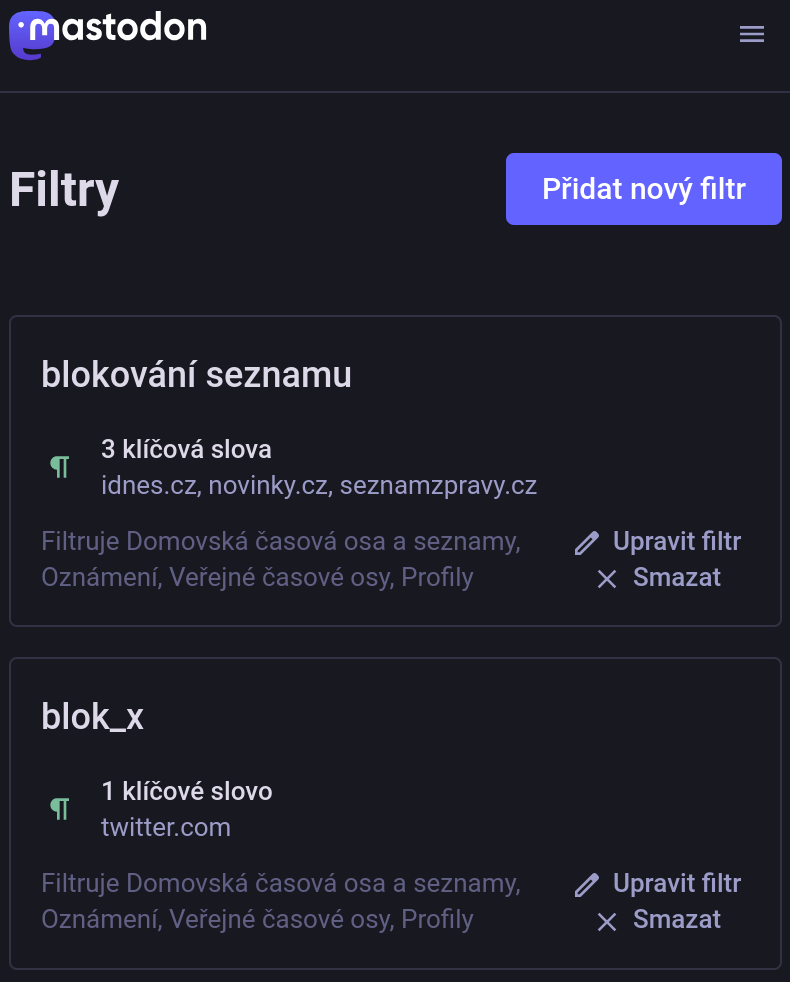790x982 pixels.
Task: Click the twitter.com keyword text
Action: pos(166,828)
